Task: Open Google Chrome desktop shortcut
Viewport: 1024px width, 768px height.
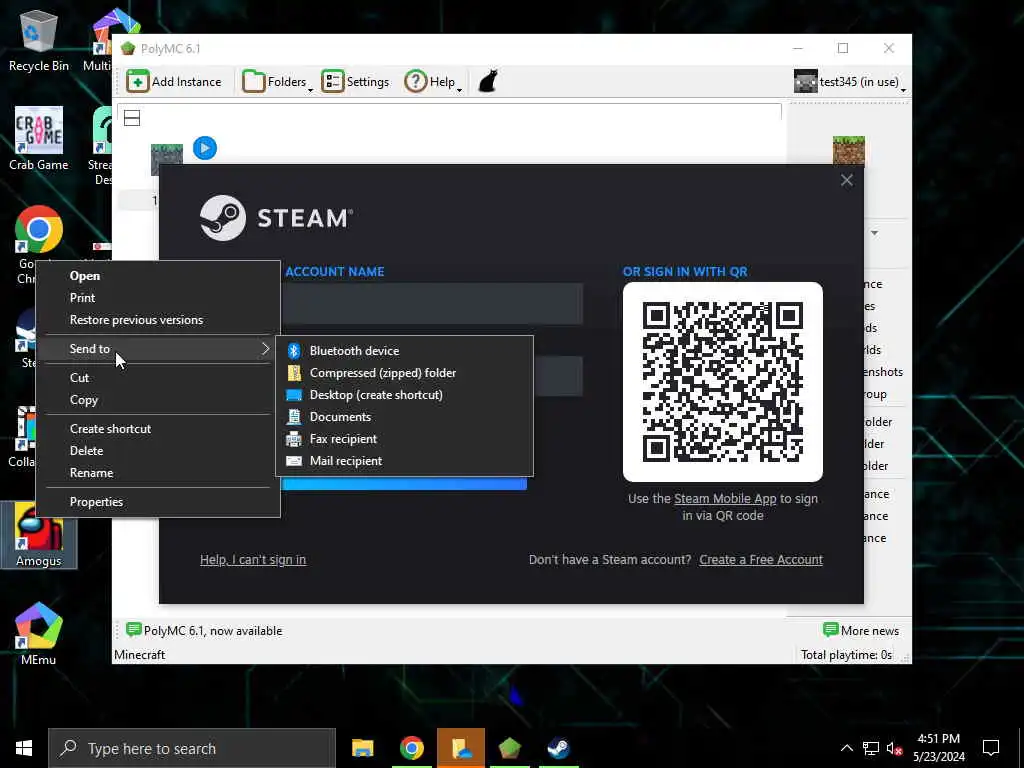Action: [x=39, y=230]
